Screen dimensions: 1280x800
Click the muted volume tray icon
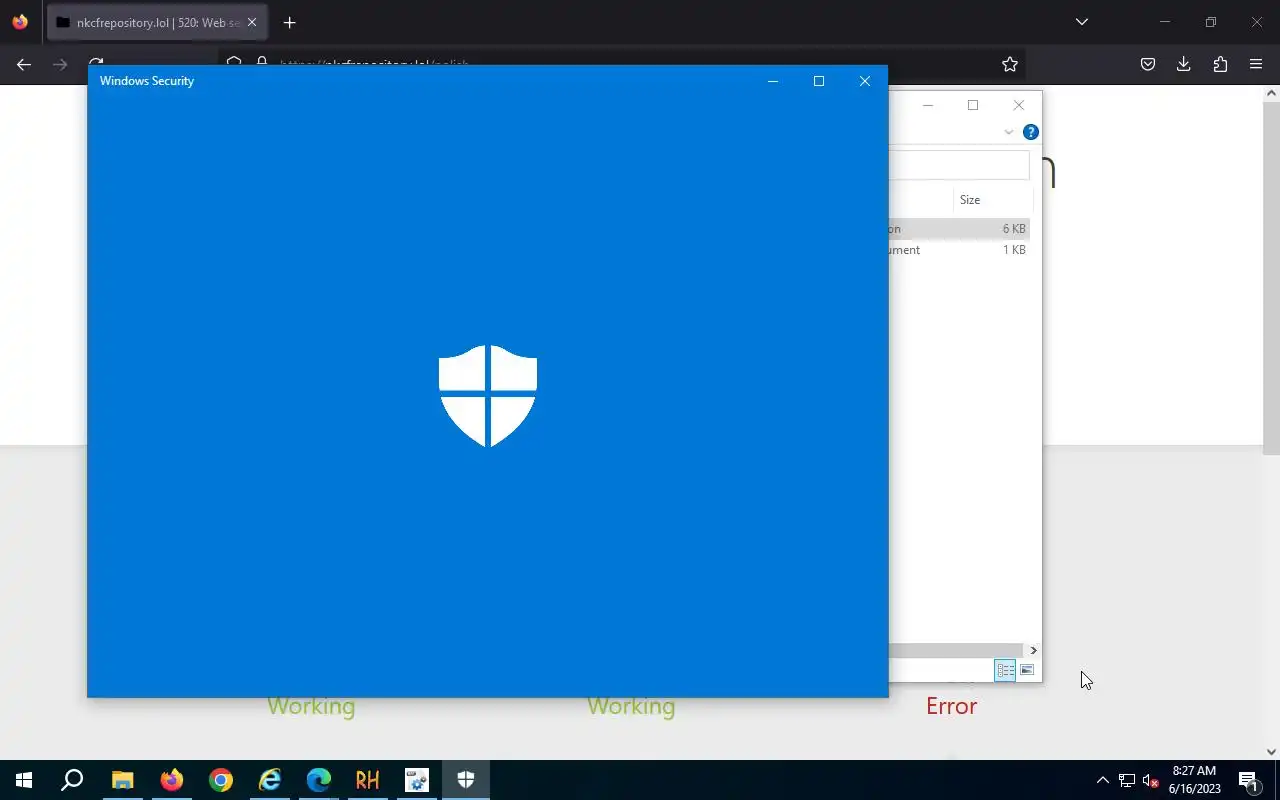pyautogui.click(x=1150, y=780)
